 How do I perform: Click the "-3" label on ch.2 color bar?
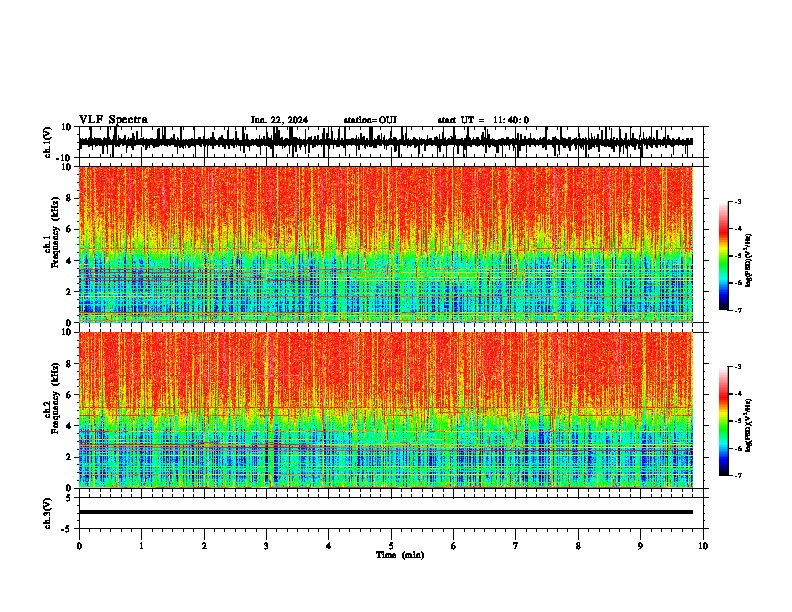738,367
